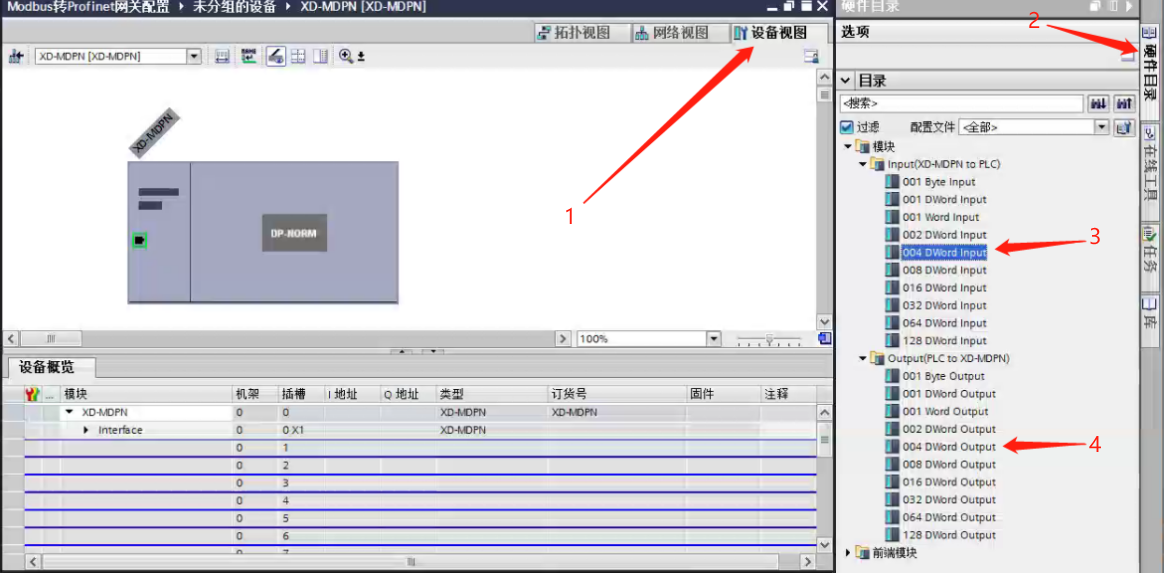Open the 在线工具 side tab
Screen dimensions: 1164x573
pyautogui.click(x=1149, y=169)
